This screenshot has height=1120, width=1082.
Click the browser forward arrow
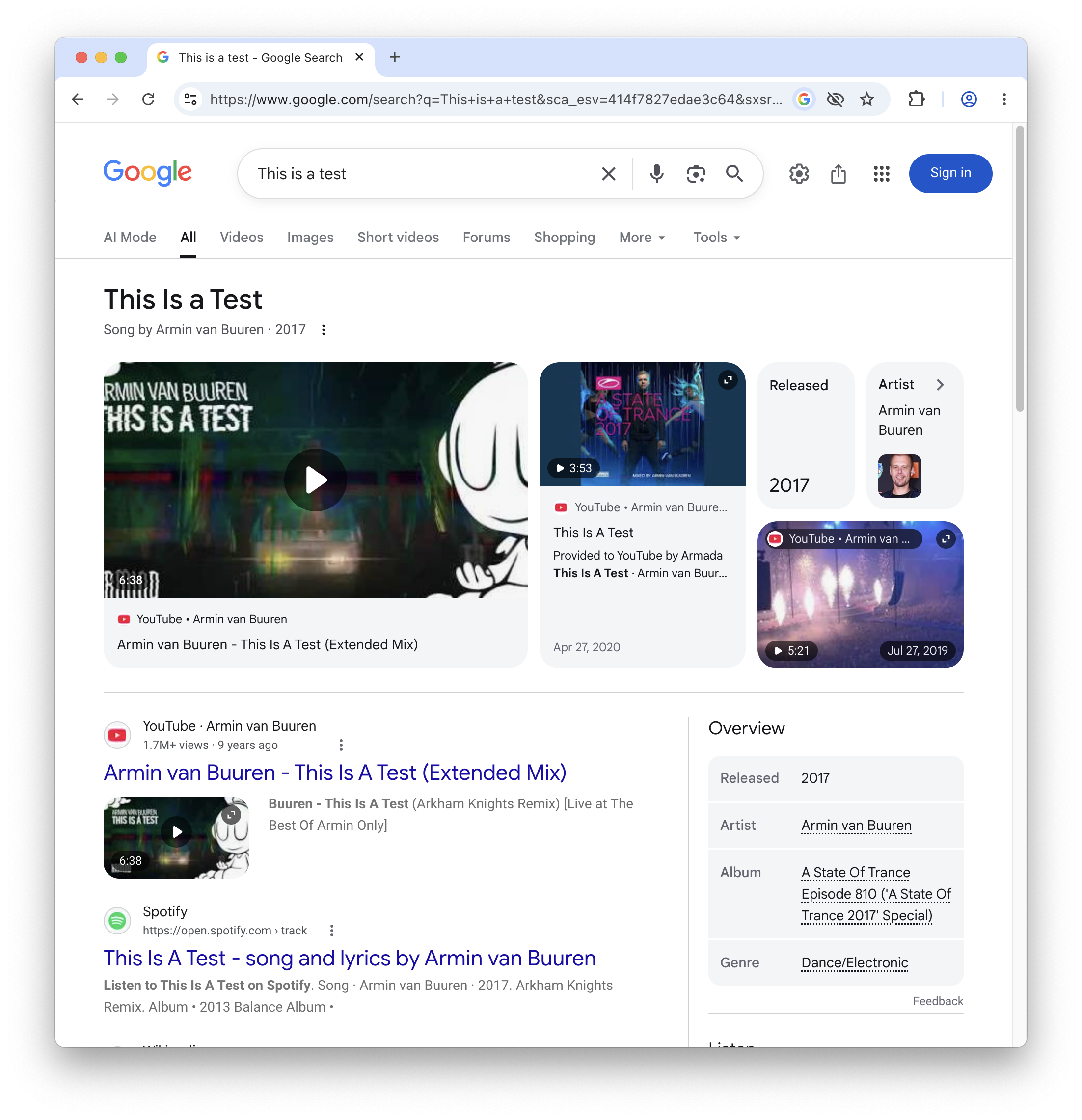(x=112, y=100)
